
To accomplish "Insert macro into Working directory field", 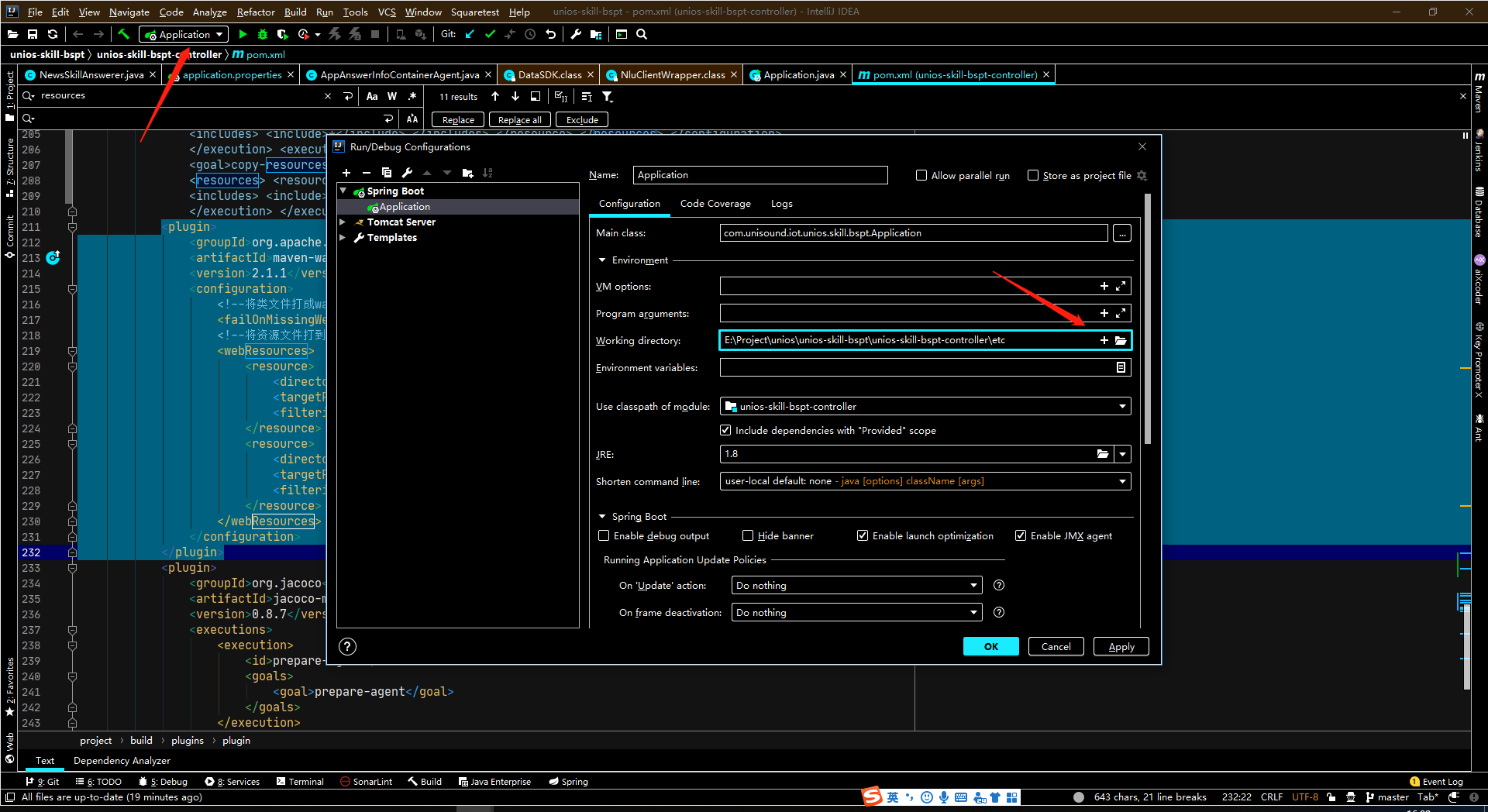I will point(1104,340).
